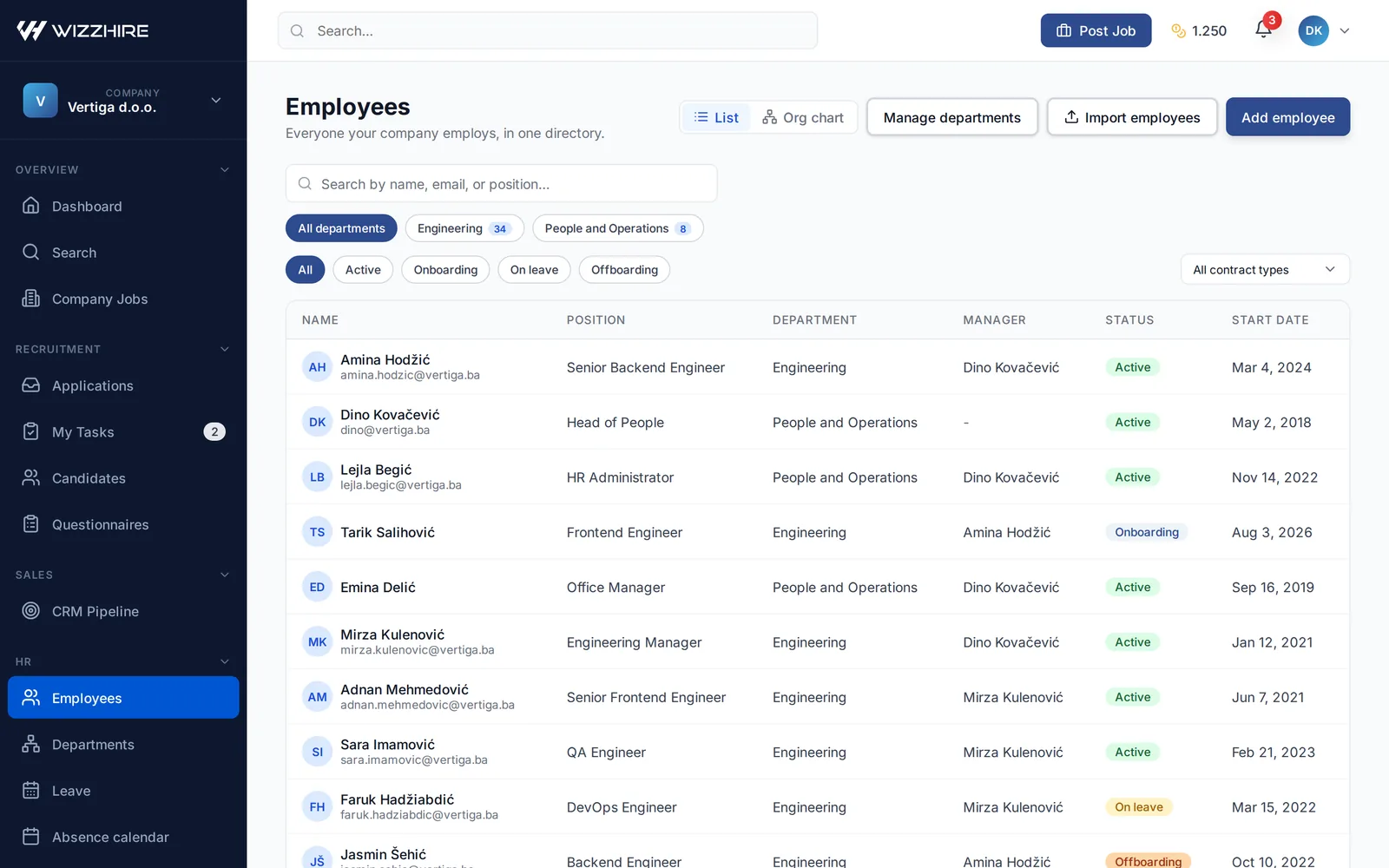1389x868 pixels.
Task: Click the credits coin icon showing 1.250
Action: [1178, 30]
